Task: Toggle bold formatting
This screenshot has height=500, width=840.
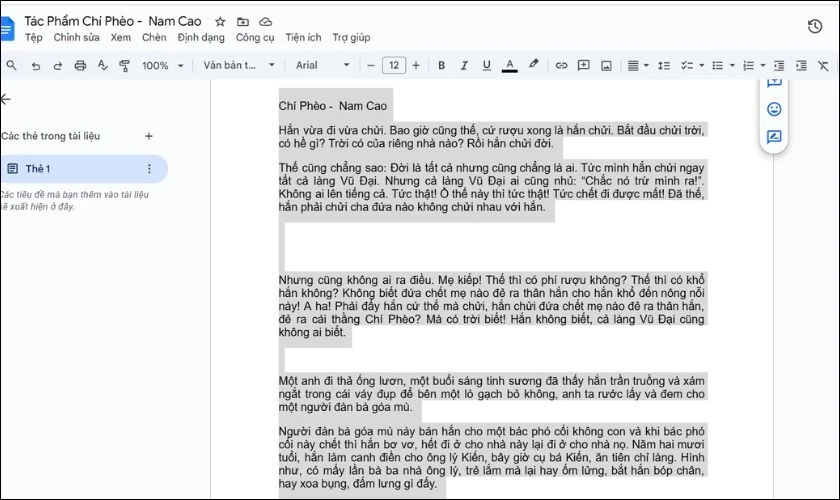Action: pyautogui.click(x=441, y=65)
